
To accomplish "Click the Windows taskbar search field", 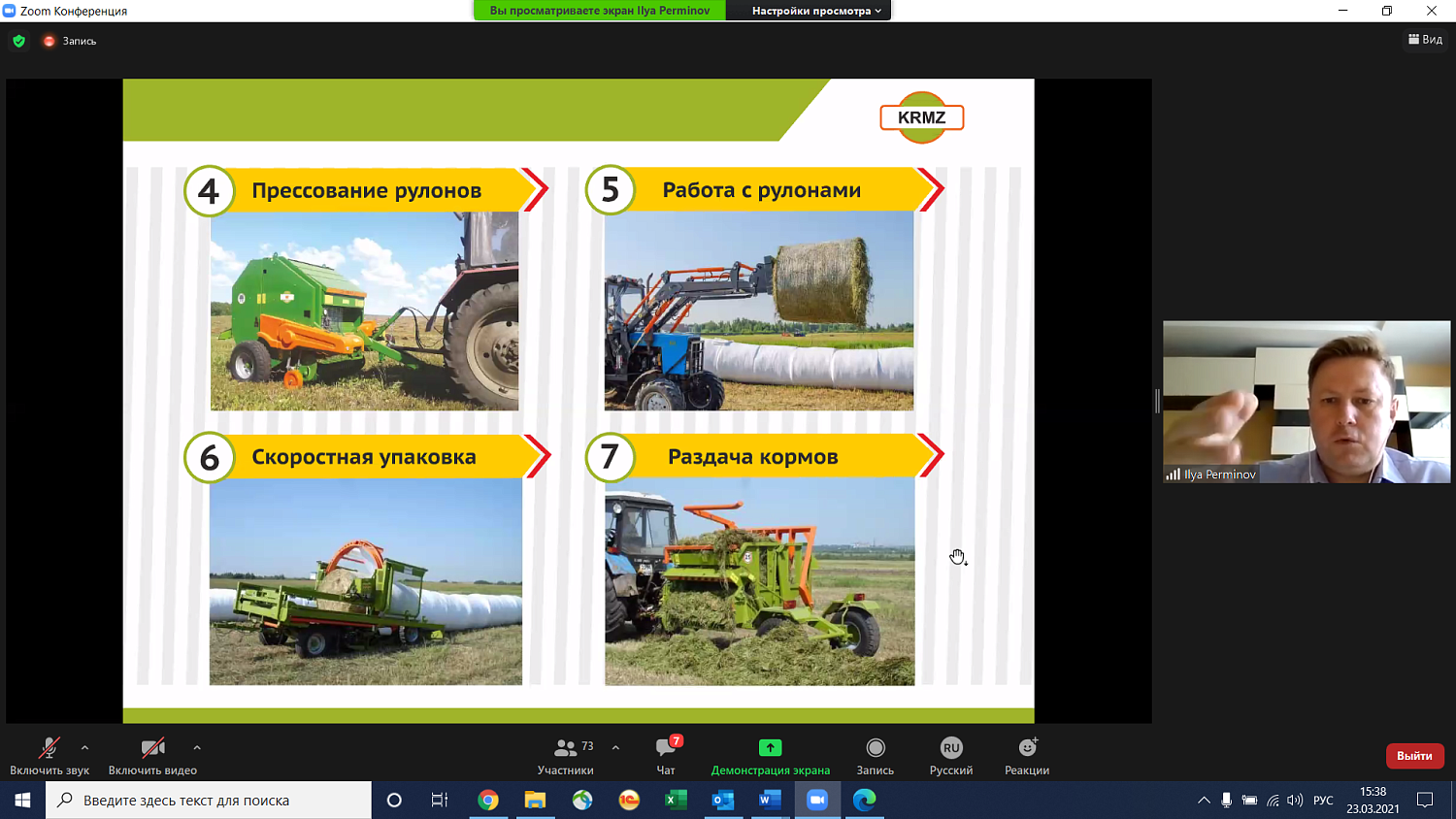I will [x=209, y=801].
